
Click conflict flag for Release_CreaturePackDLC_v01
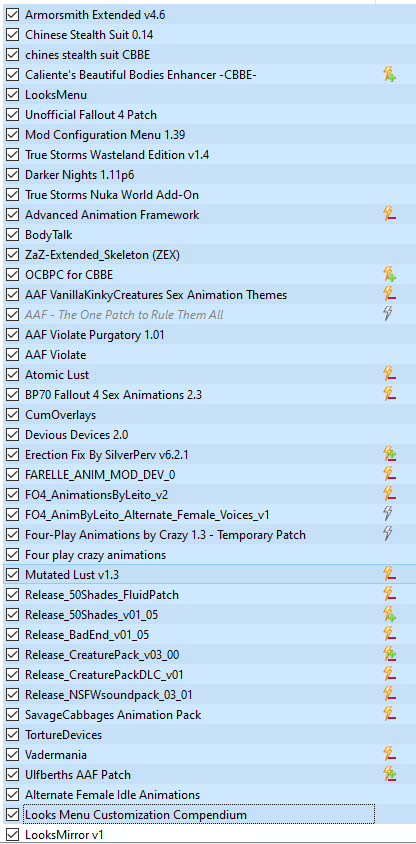tap(390, 674)
